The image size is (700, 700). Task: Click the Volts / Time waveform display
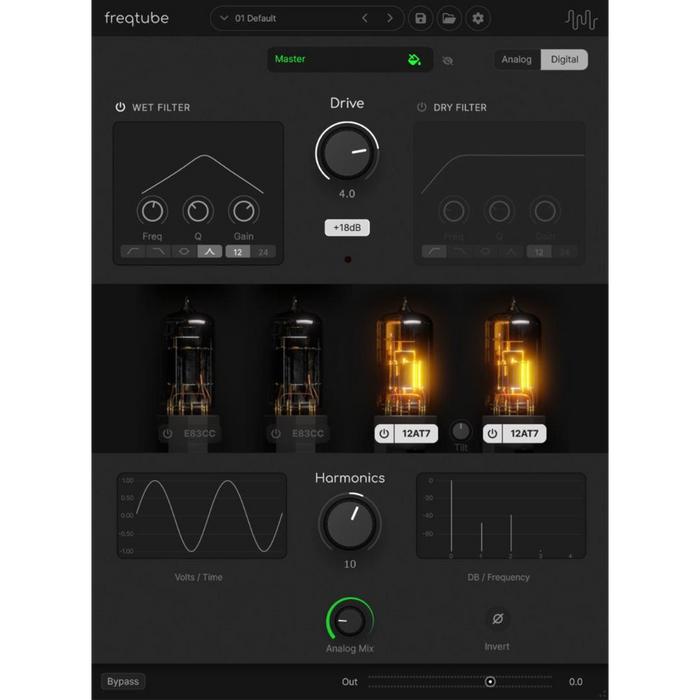(x=201, y=516)
